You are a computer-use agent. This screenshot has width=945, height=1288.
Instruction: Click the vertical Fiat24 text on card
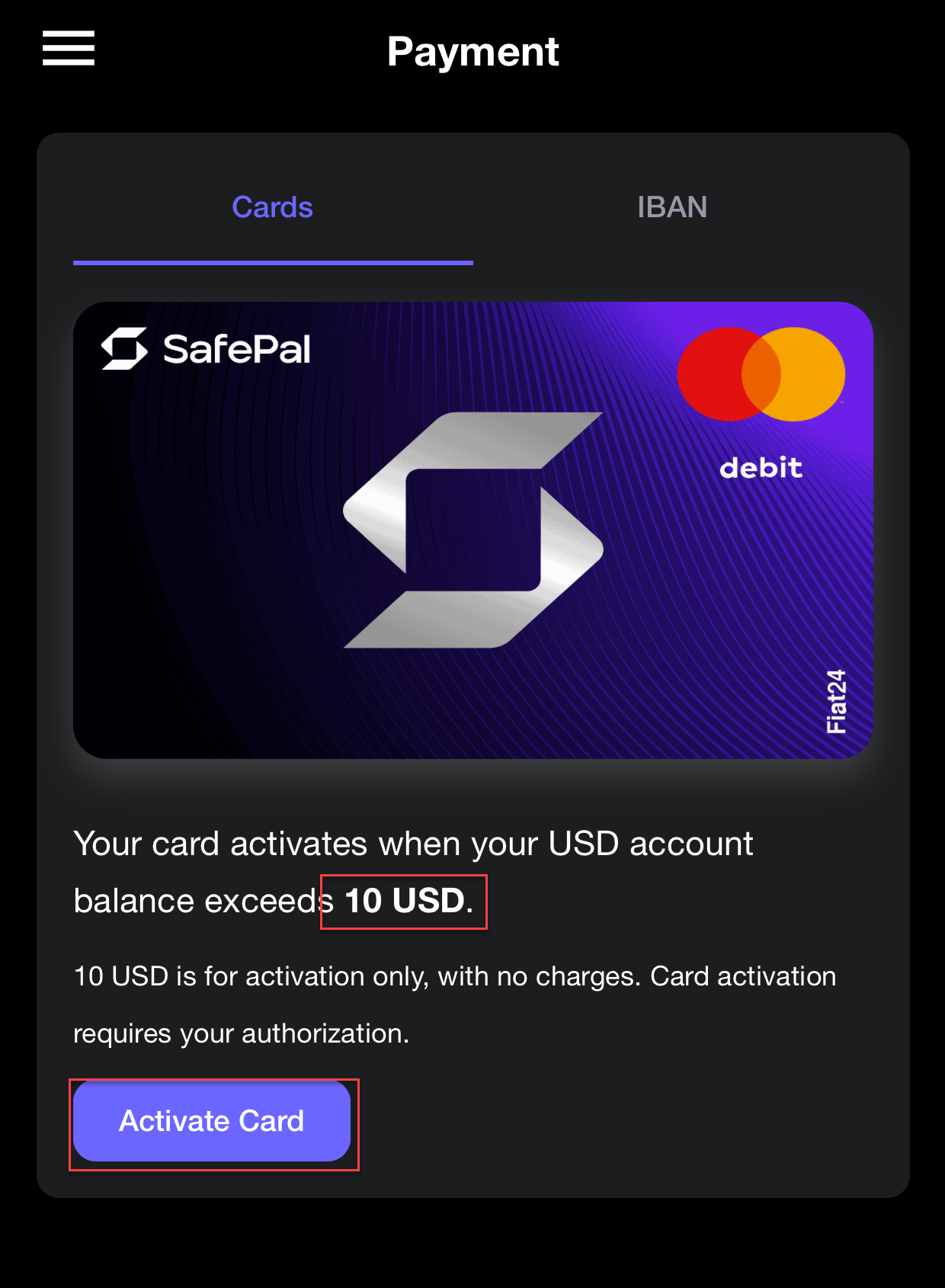pyautogui.click(x=836, y=702)
